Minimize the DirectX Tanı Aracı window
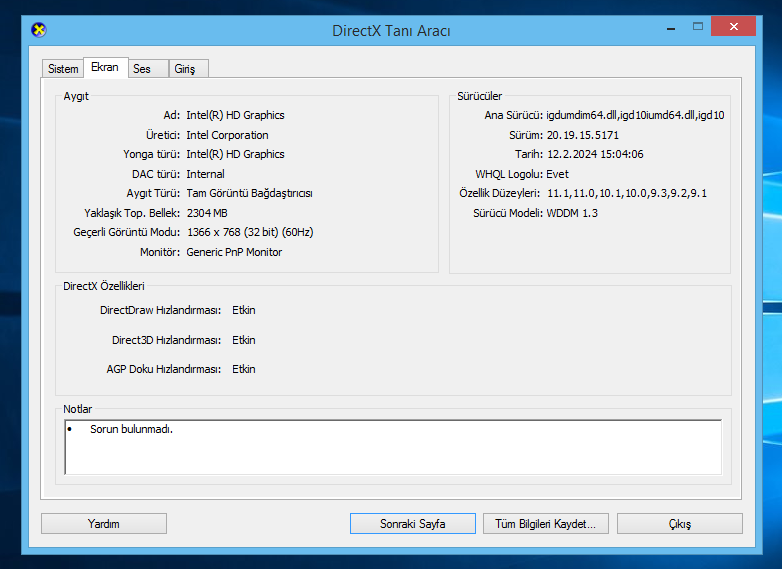The width and height of the screenshot is (782, 569). click(671, 27)
